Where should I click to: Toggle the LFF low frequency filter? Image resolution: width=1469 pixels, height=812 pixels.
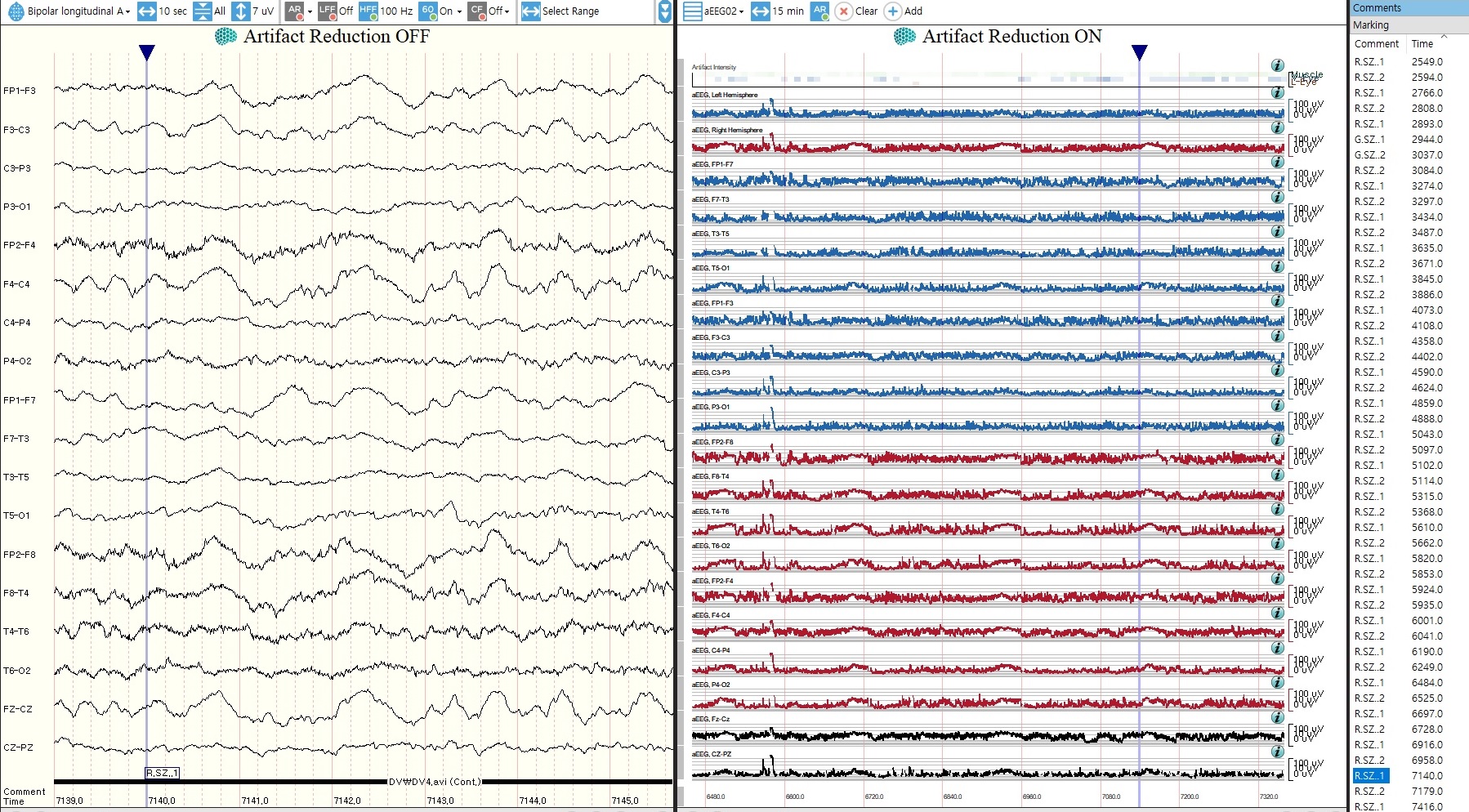tap(328, 11)
